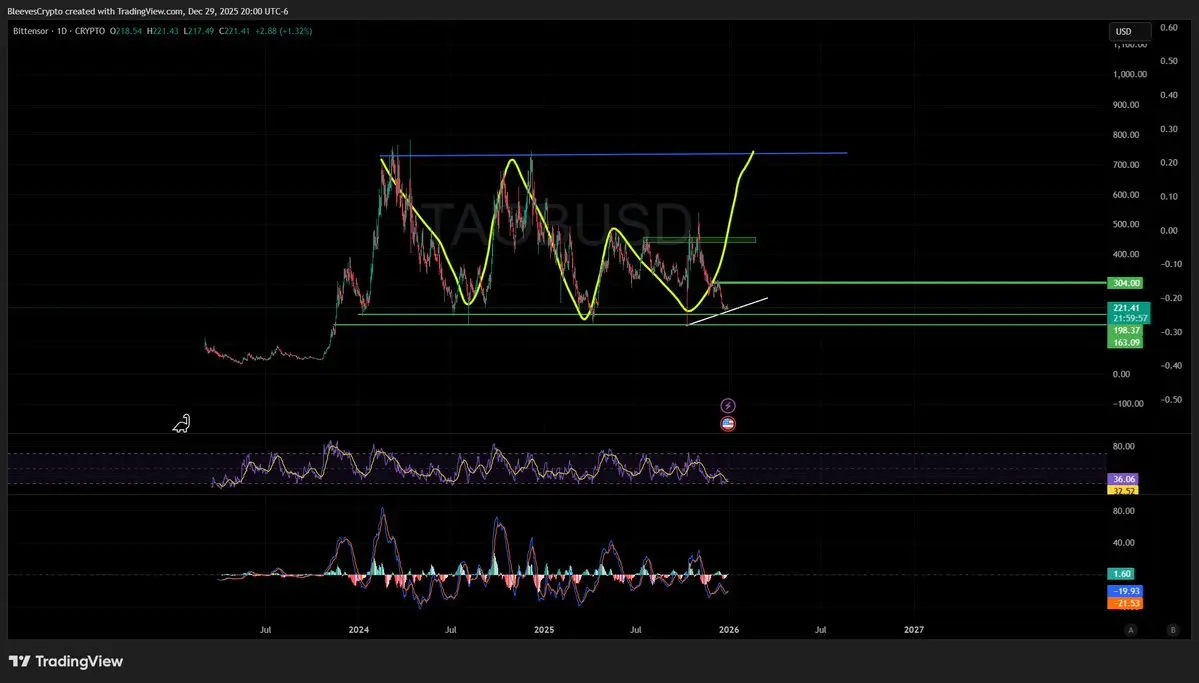Click the 2024 marker on time axis
This screenshot has width=1199, height=683.
click(359, 630)
